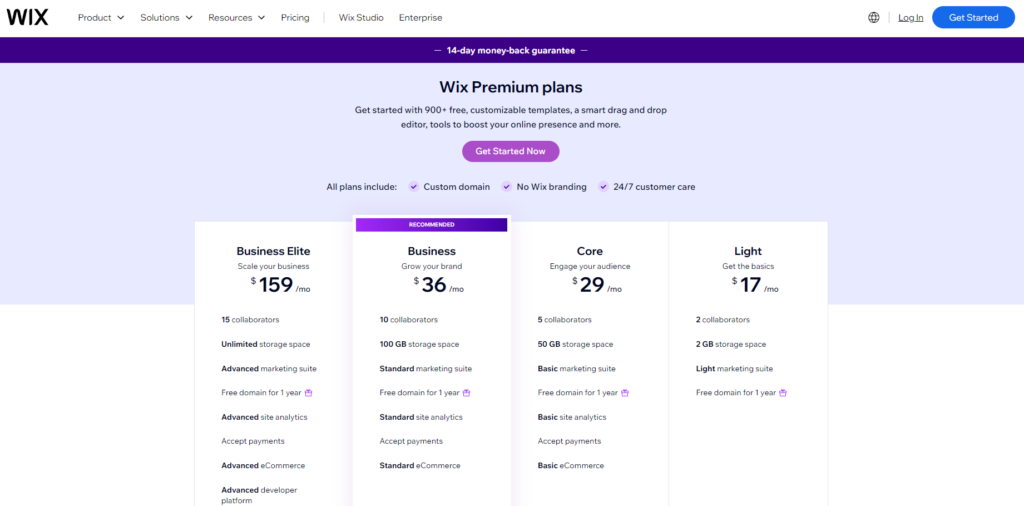Click gift icon in Core plan
1024x506 pixels.
[x=625, y=393]
